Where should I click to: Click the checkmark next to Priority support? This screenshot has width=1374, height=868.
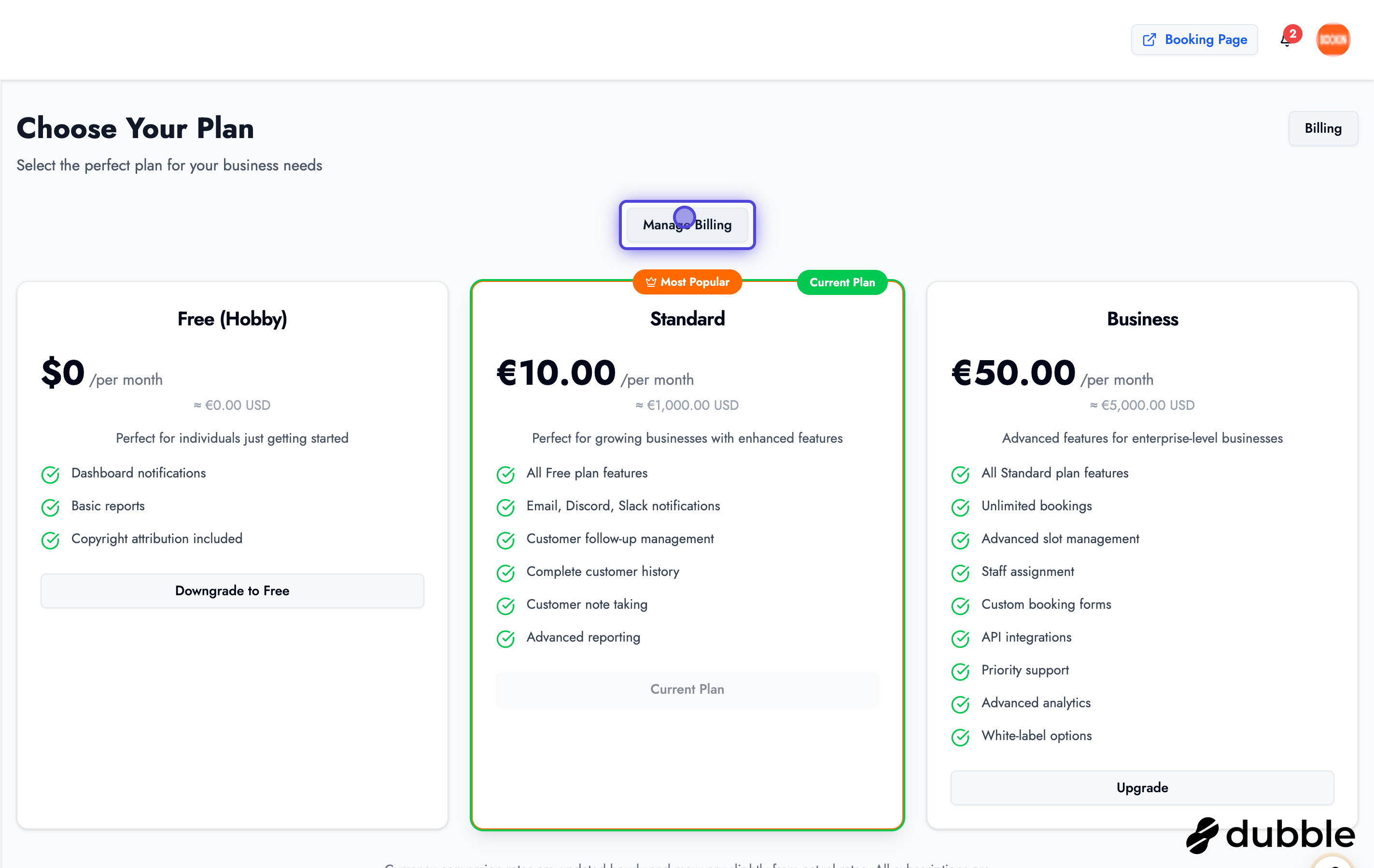[x=960, y=671]
